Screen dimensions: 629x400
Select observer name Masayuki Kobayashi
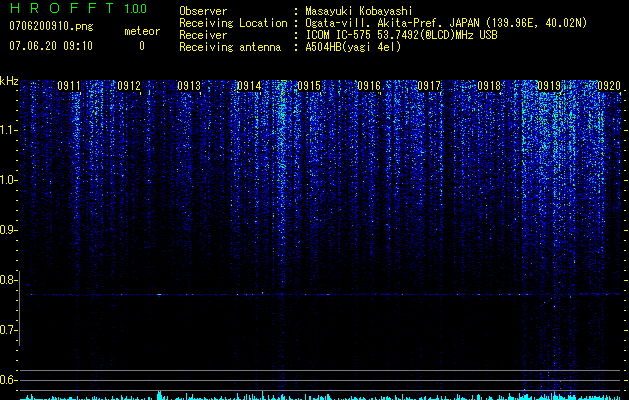point(359,11)
